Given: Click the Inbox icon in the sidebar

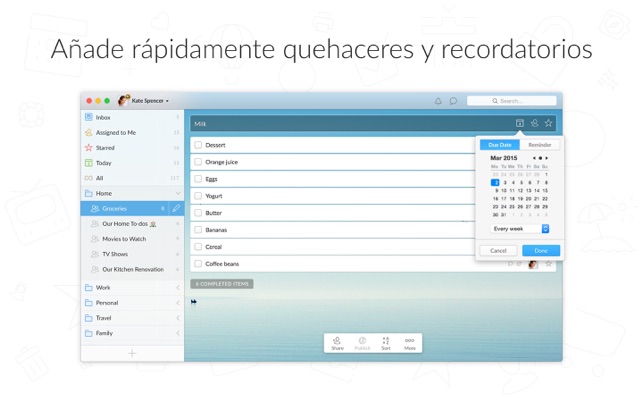Looking at the screenshot, I should 89,117.
